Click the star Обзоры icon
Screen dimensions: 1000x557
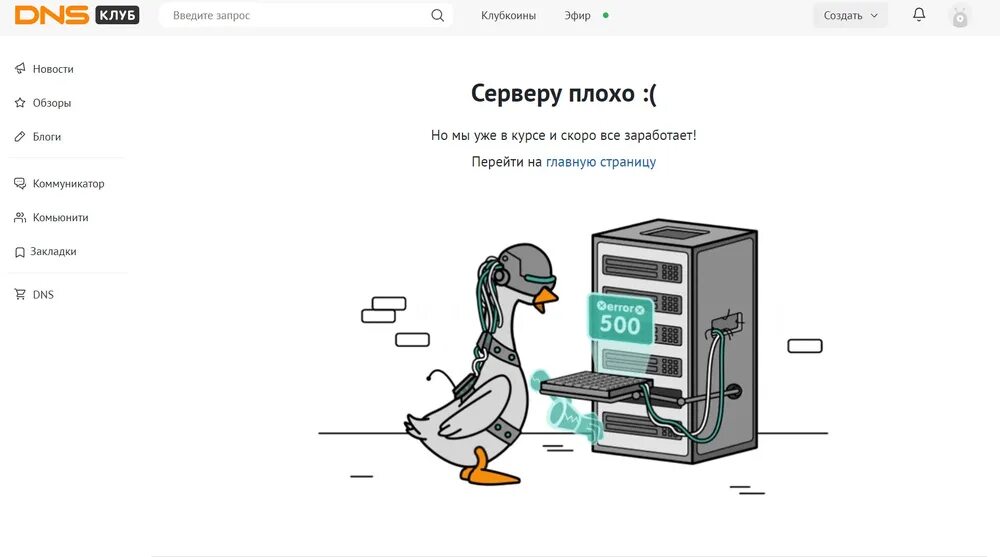pos(20,103)
